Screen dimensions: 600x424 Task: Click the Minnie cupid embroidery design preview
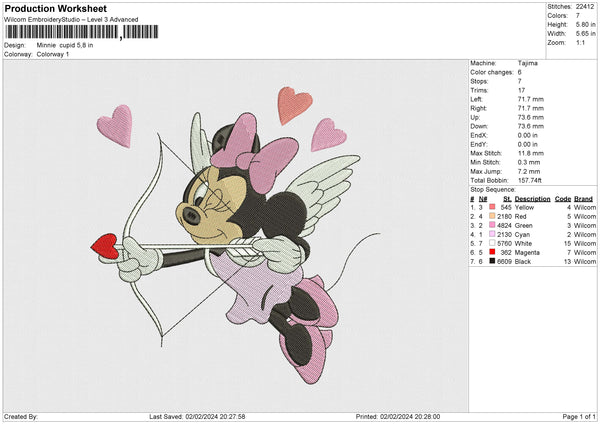tap(235, 235)
